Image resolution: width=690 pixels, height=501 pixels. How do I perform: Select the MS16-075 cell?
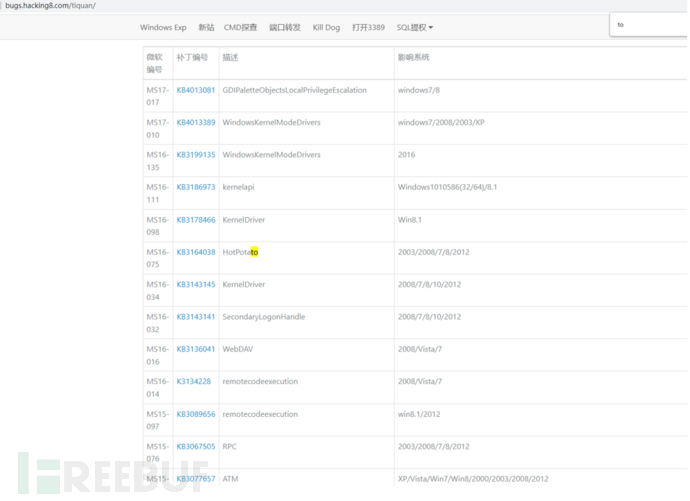[x=158, y=258]
